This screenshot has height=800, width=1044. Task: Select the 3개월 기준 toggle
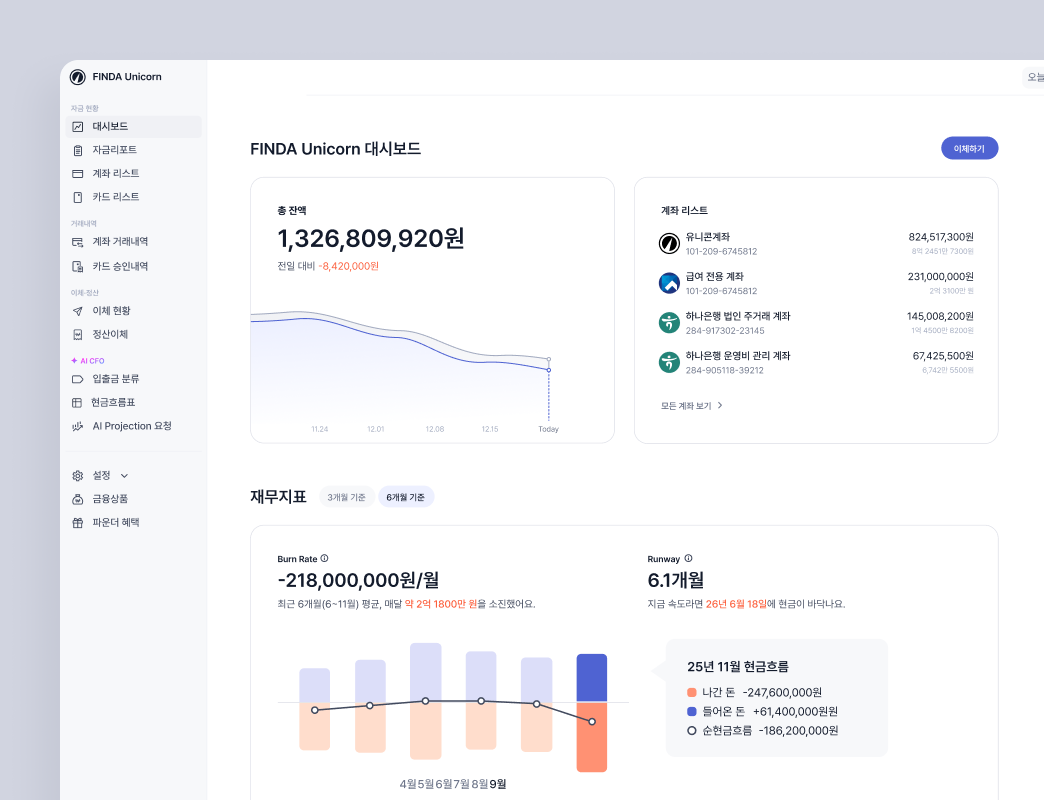[x=346, y=497]
